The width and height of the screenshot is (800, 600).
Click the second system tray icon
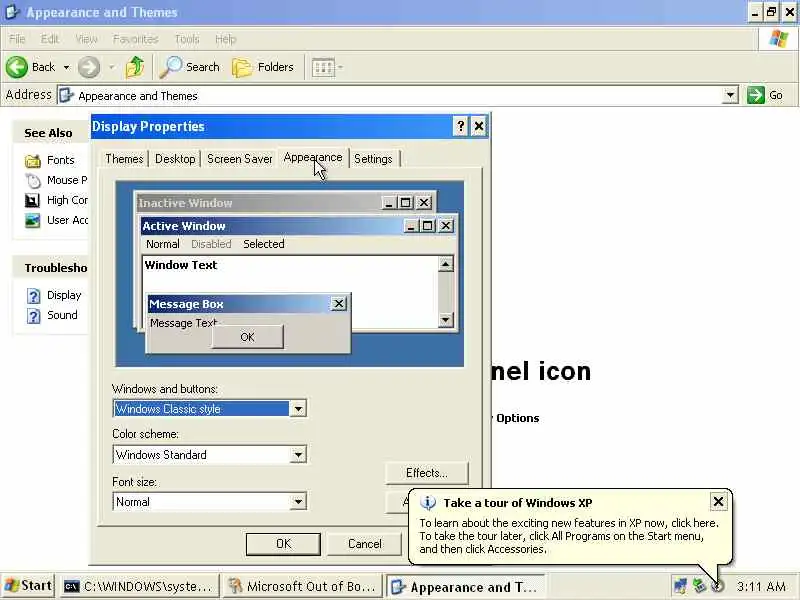click(x=699, y=586)
